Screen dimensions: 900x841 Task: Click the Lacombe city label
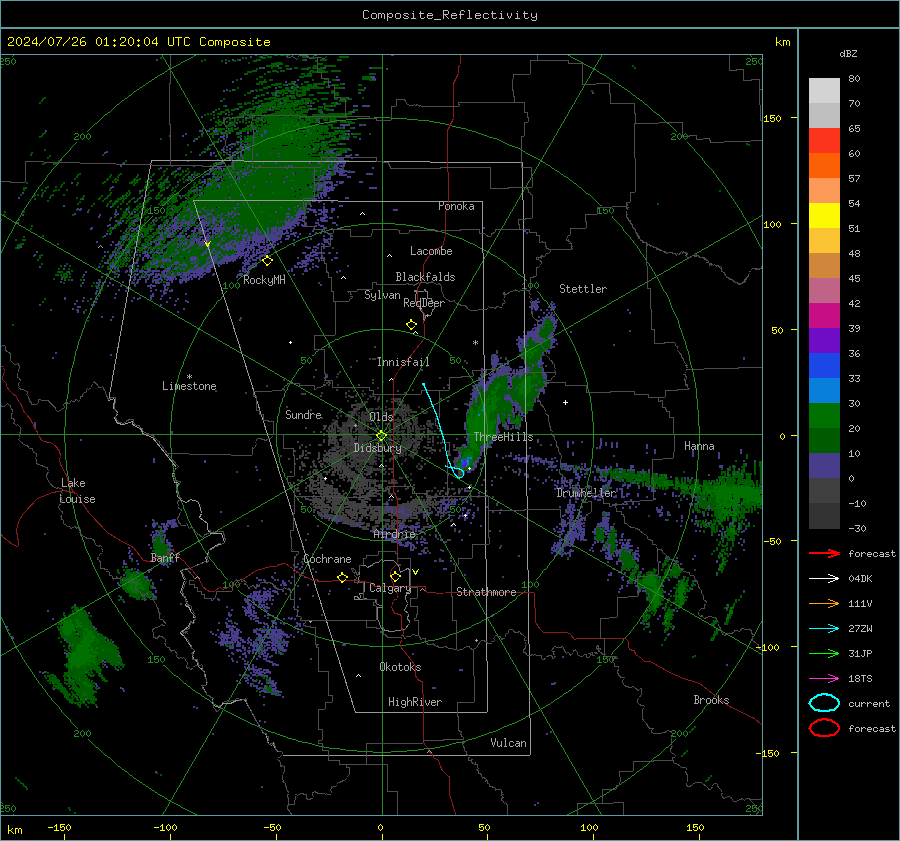tap(431, 251)
